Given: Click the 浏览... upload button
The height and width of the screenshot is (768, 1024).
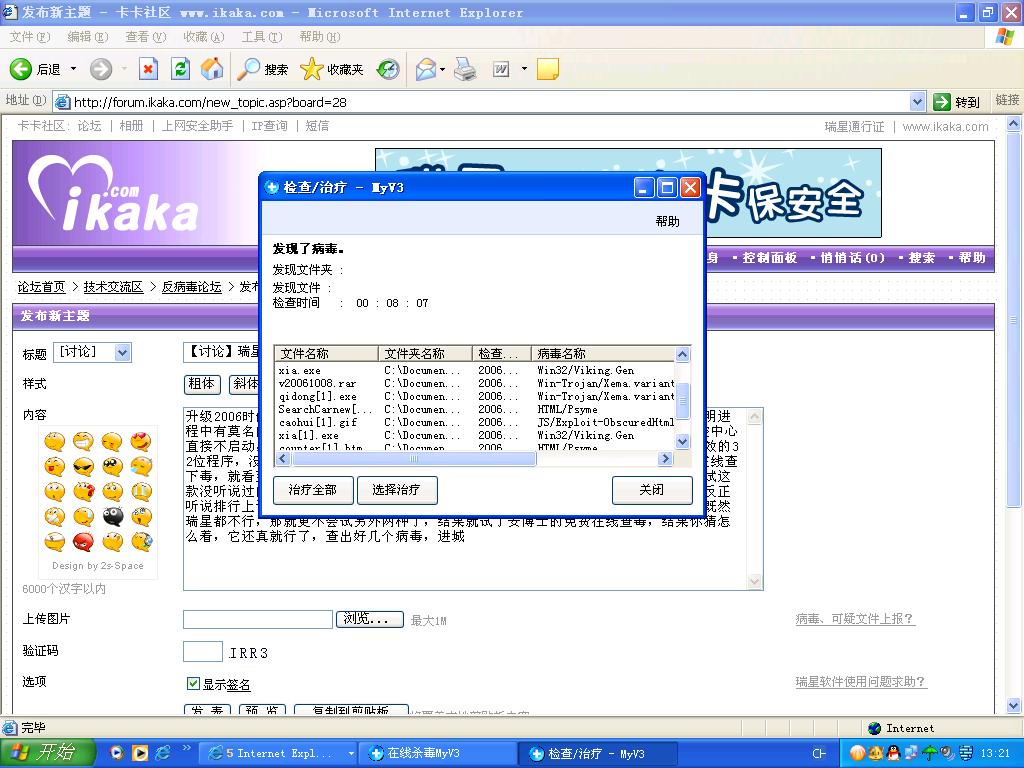Looking at the screenshot, I should [x=370, y=619].
